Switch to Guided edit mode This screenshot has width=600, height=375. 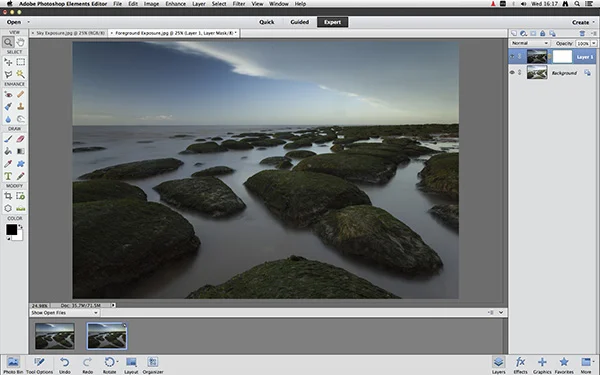coord(300,22)
